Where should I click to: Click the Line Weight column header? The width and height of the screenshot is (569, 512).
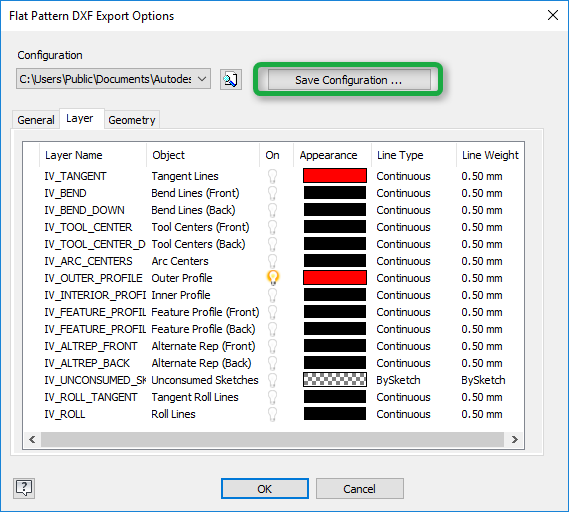pyautogui.click(x=490, y=155)
